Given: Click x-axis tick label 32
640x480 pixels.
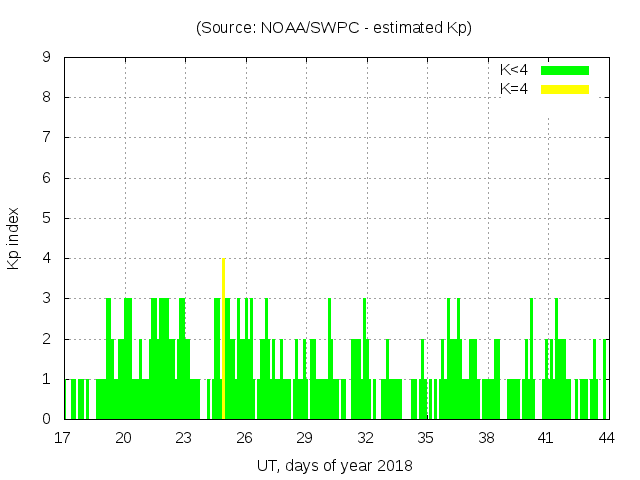Looking at the screenshot, I should tap(365, 438).
